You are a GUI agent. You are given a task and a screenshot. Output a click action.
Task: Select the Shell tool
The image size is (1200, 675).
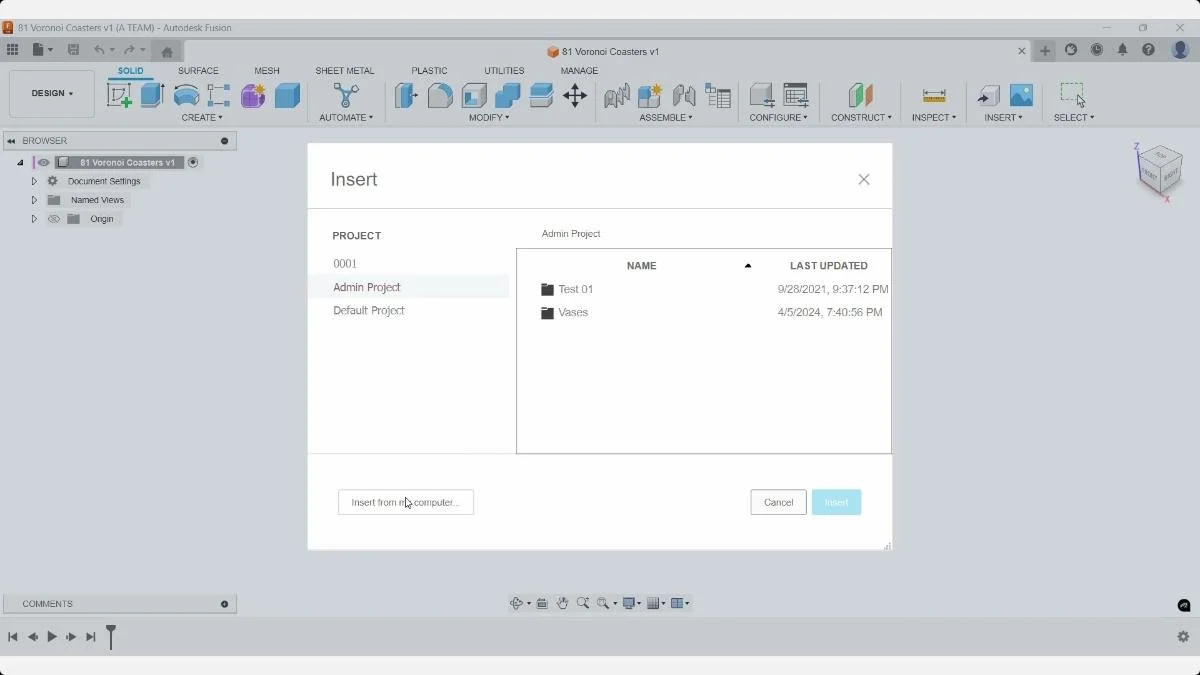coord(474,95)
